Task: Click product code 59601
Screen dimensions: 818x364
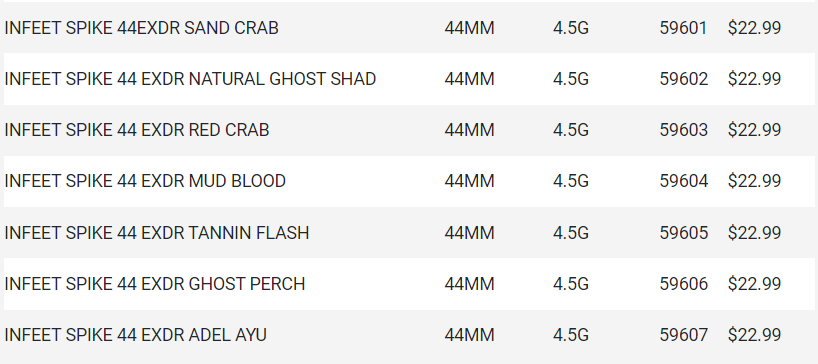Action: click(x=683, y=28)
